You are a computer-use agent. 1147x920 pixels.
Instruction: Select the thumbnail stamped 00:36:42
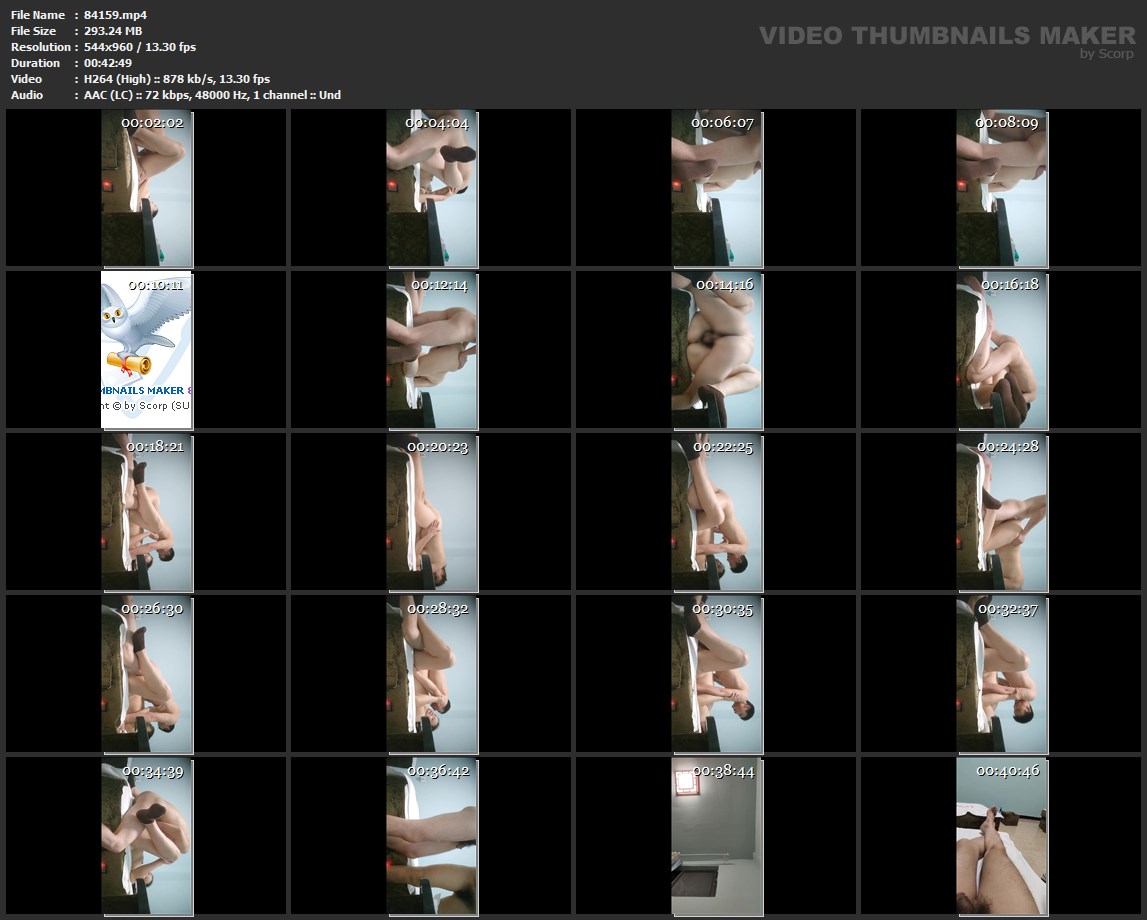pos(432,837)
